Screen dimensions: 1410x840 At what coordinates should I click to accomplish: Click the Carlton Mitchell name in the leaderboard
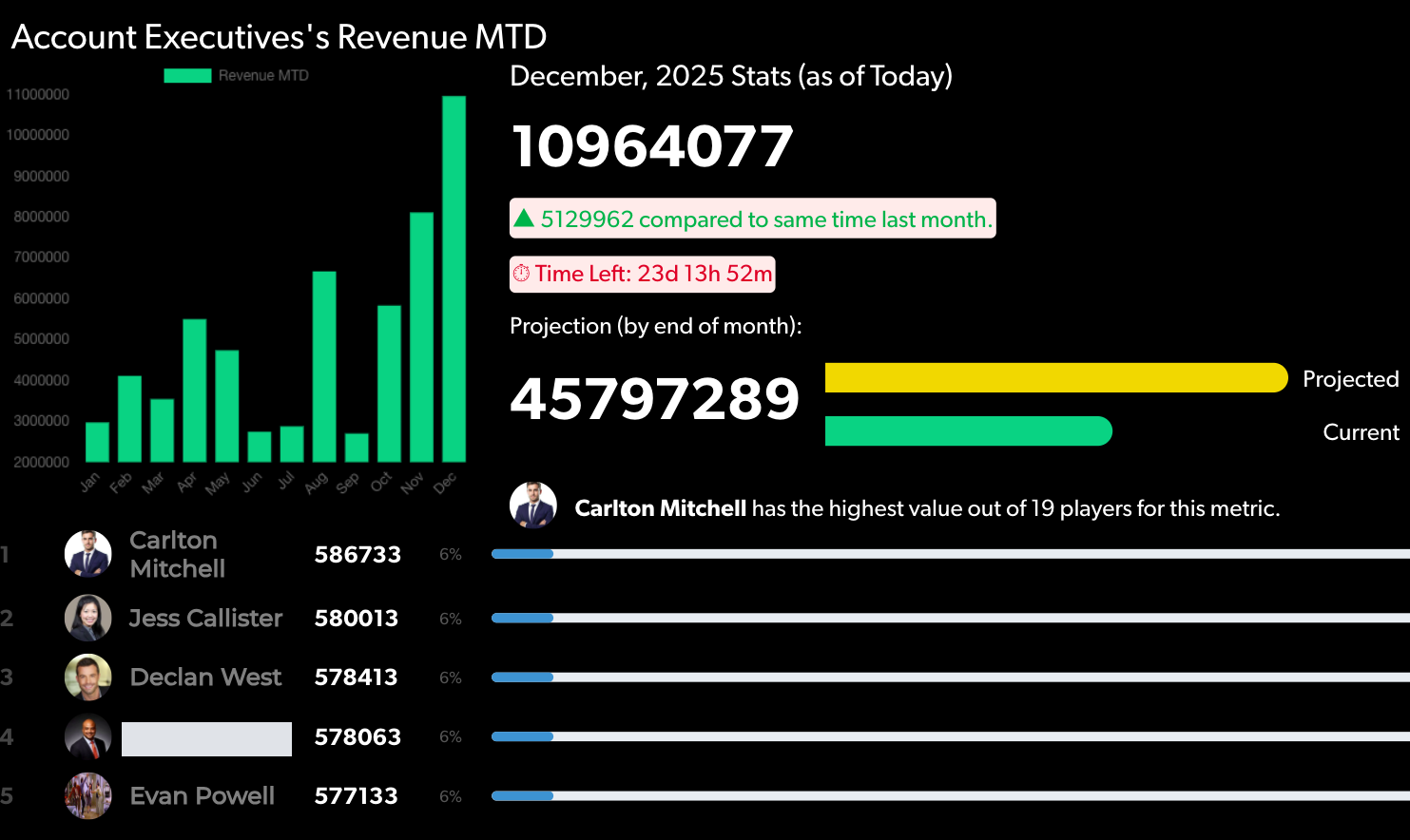tap(178, 555)
